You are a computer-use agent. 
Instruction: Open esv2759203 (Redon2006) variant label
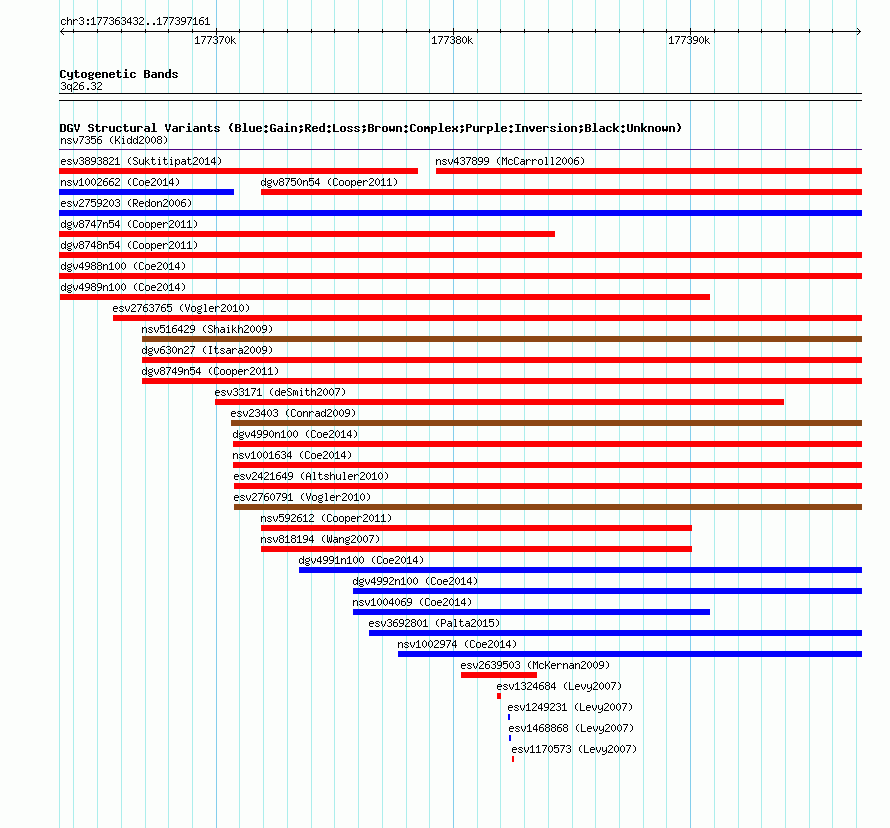(126, 203)
